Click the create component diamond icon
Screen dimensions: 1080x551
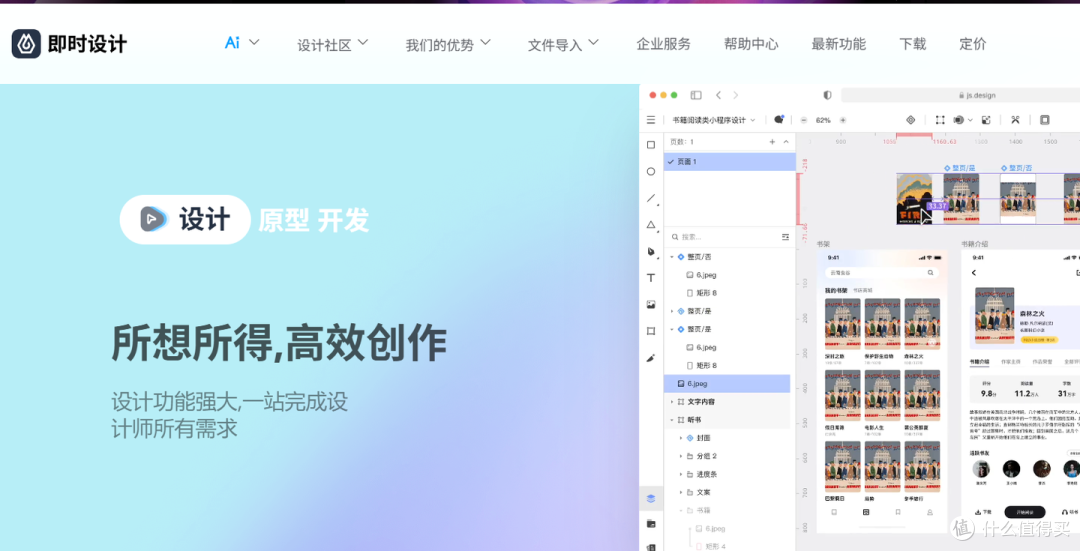pos(911,120)
